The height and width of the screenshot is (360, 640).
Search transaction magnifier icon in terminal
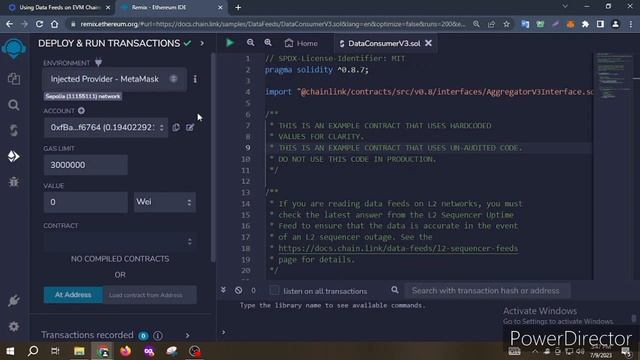395,290
